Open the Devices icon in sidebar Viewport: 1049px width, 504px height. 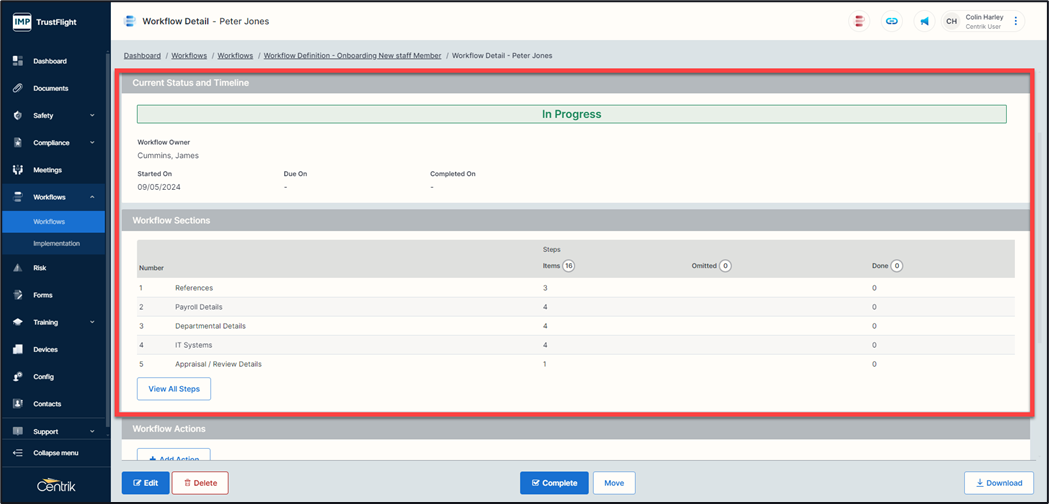[x=18, y=350]
